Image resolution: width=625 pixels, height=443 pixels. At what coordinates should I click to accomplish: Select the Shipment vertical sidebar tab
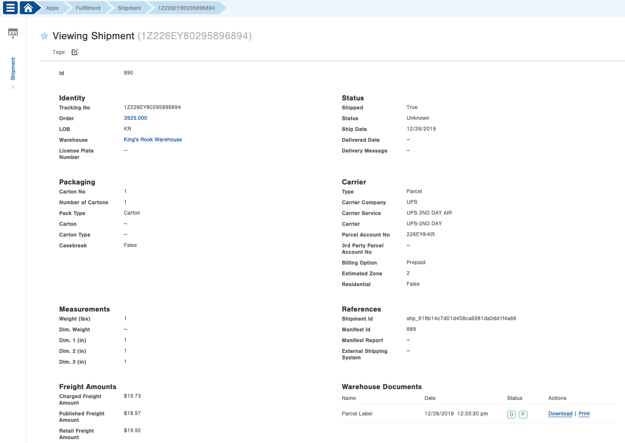click(13, 68)
